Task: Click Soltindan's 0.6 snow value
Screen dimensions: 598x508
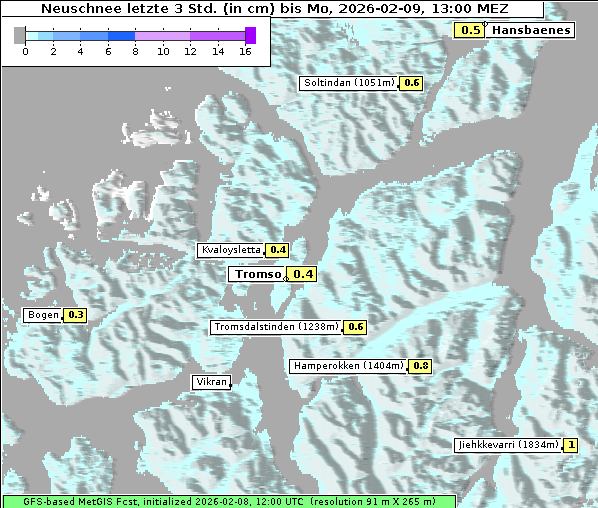Action: (x=411, y=83)
